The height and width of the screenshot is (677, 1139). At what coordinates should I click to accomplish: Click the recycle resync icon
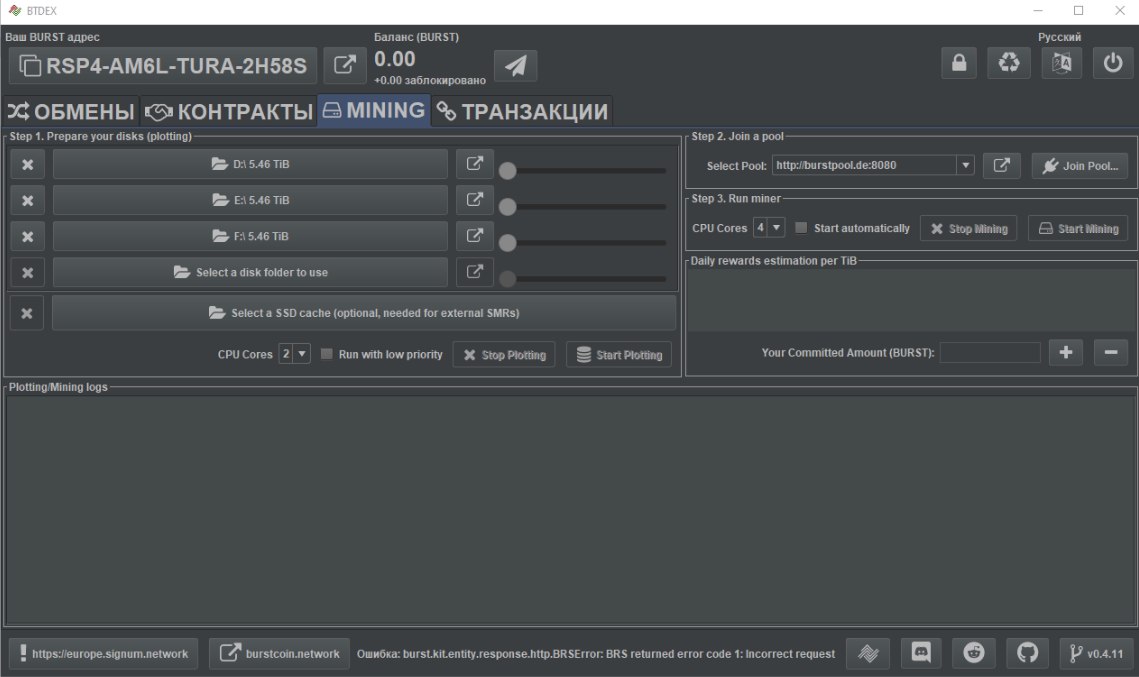(1009, 63)
